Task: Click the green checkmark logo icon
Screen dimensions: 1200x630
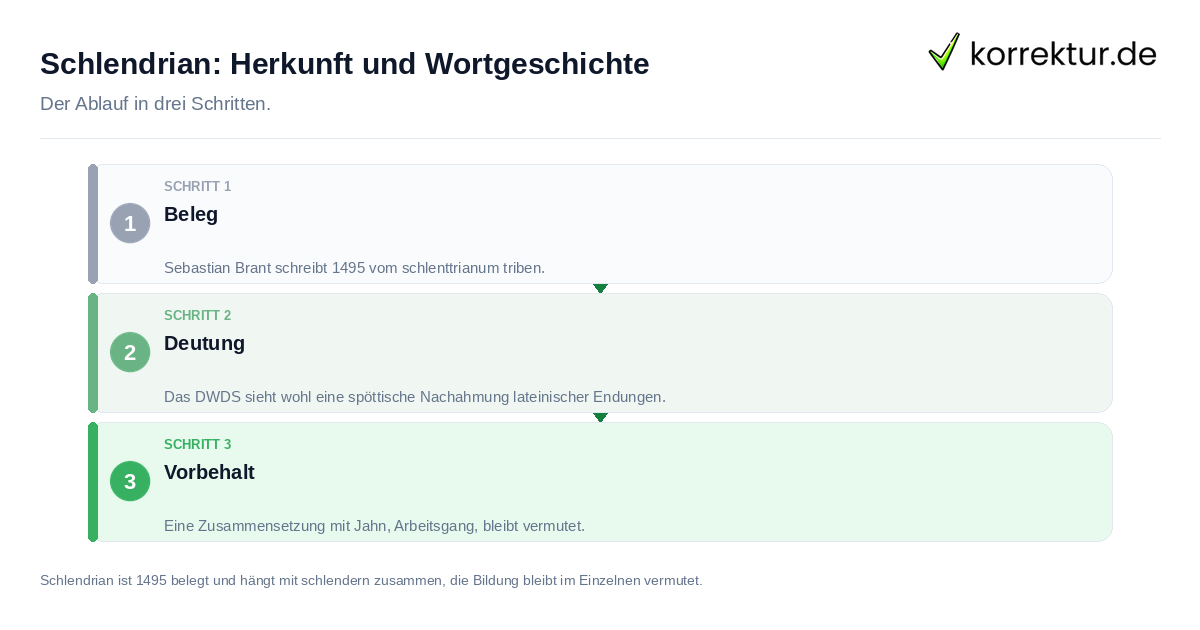Action: click(x=944, y=52)
